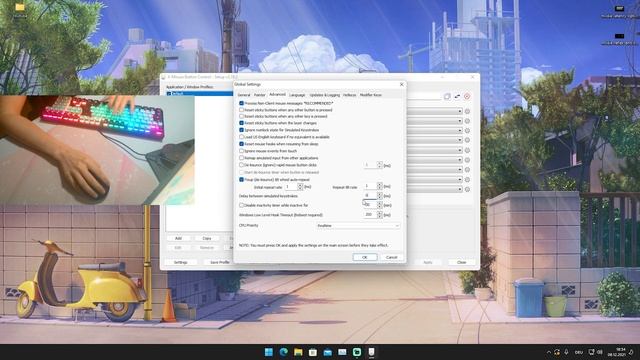The image size is (640, 360).
Task: Enable reset sticky buttons when other key pressed
Action: 241,116
